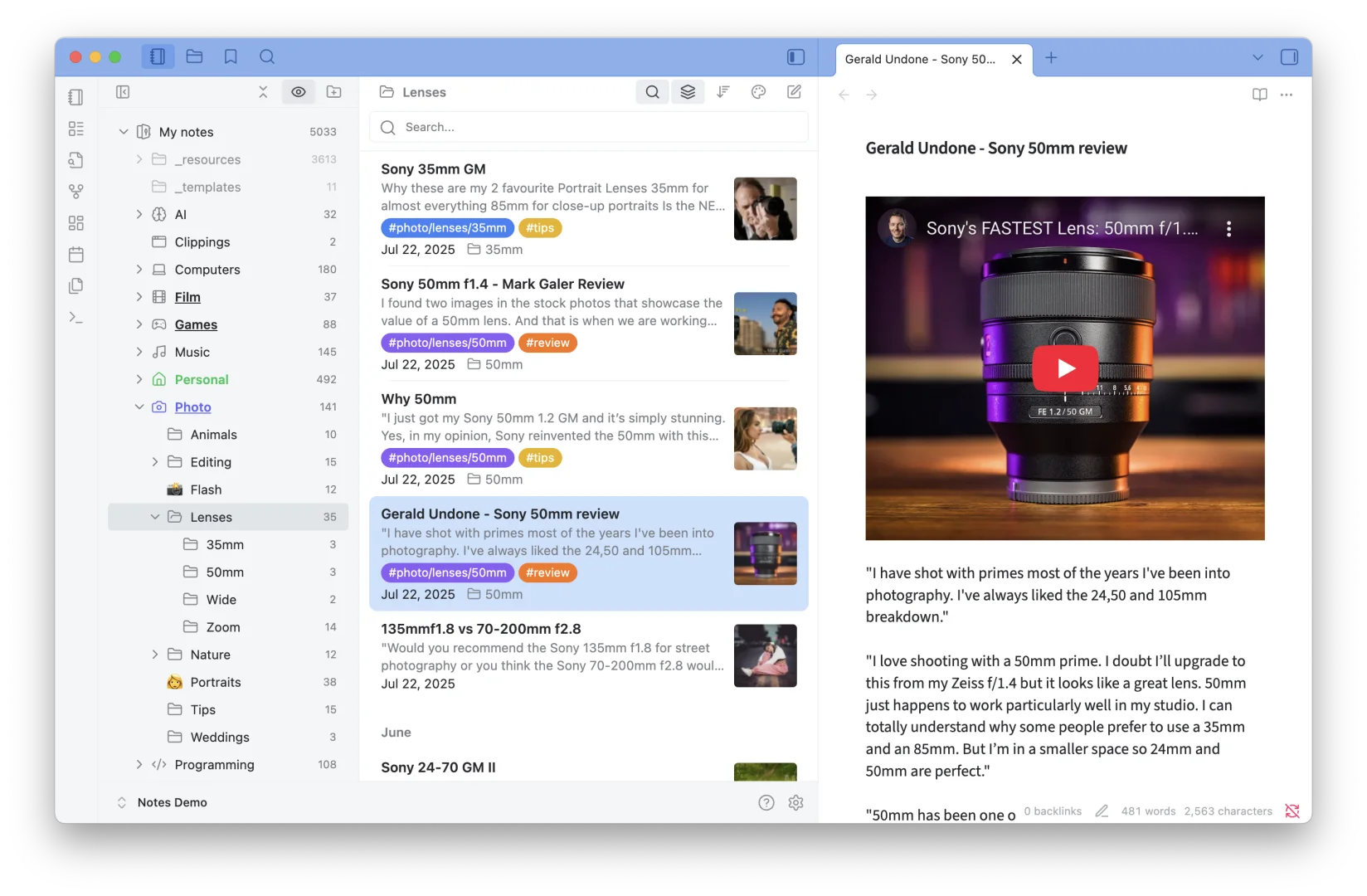Create a new canvas from the ribbon
Image resolution: width=1367 pixels, height=896 pixels.
[x=76, y=223]
